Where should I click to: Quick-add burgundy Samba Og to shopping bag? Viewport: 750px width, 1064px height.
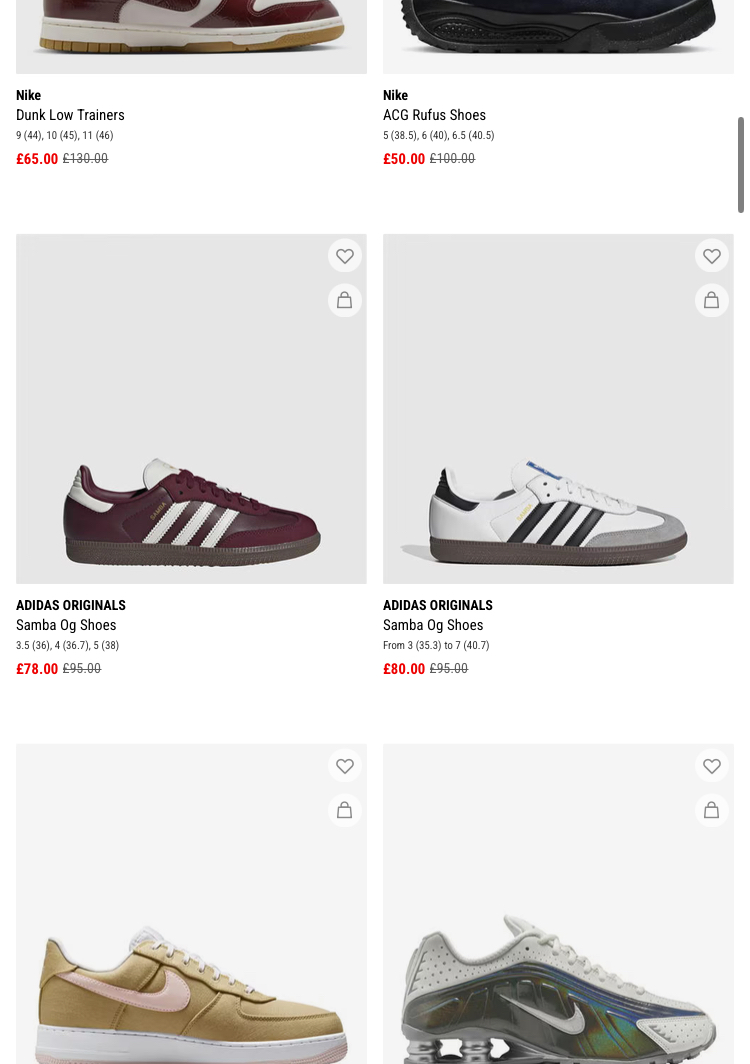pos(345,300)
